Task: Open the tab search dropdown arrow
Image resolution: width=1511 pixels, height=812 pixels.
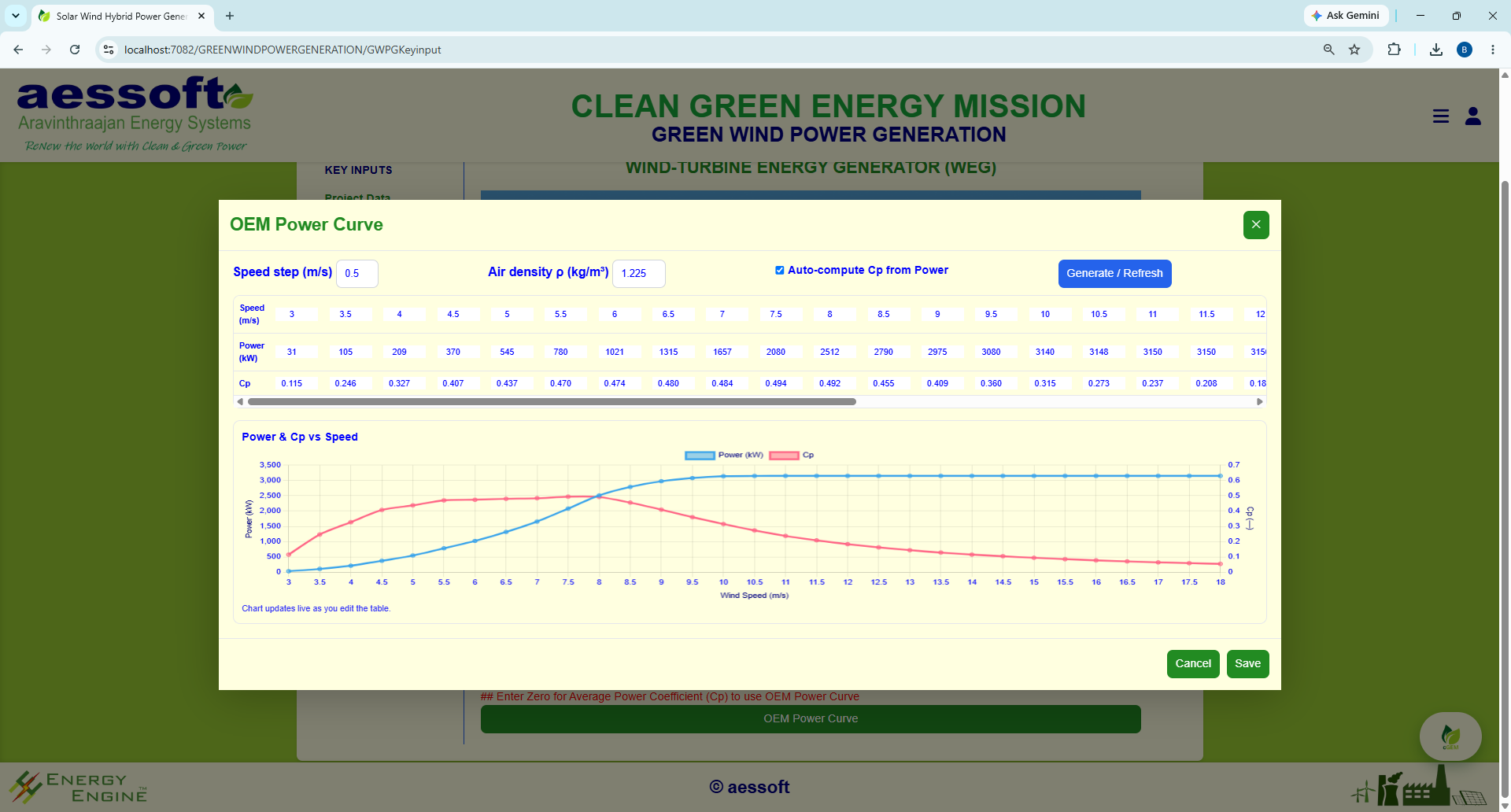Action: pos(16,16)
